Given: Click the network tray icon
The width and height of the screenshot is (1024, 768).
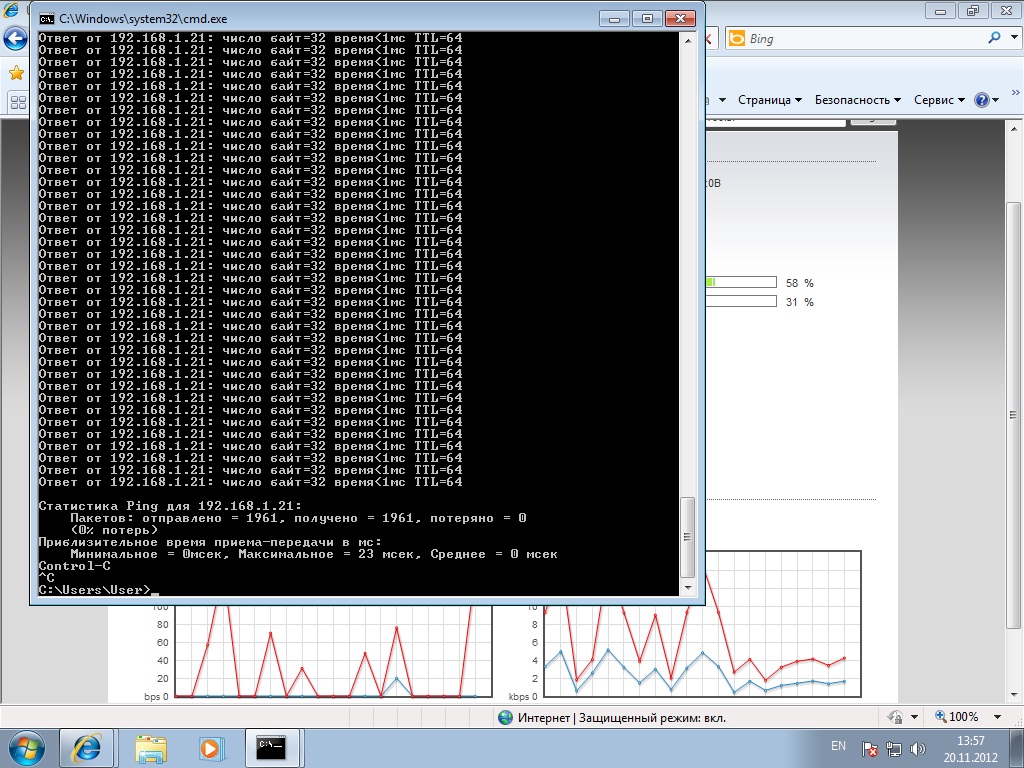Looking at the screenshot, I should [x=894, y=748].
